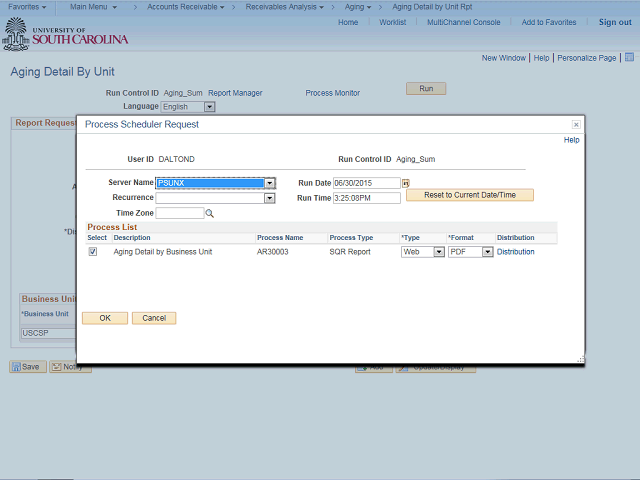Click the Run button
640x480 pixels.
(x=426, y=89)
